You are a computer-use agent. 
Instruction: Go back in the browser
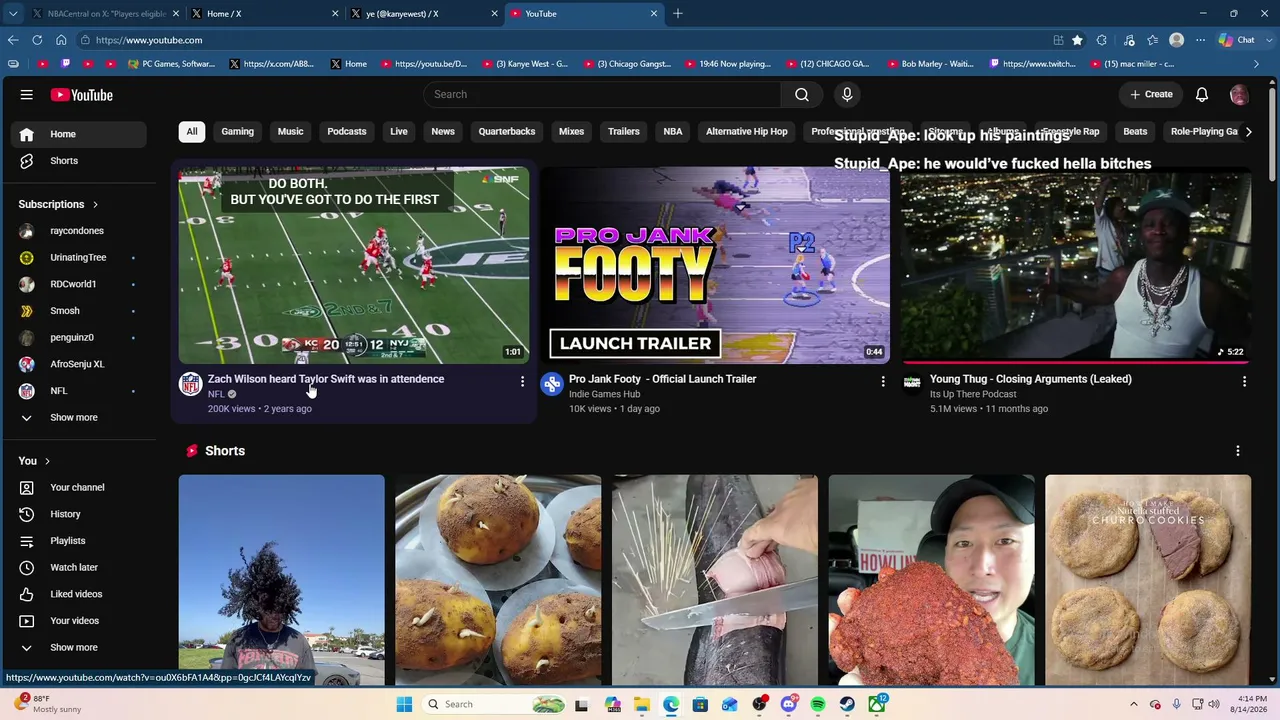13,40
